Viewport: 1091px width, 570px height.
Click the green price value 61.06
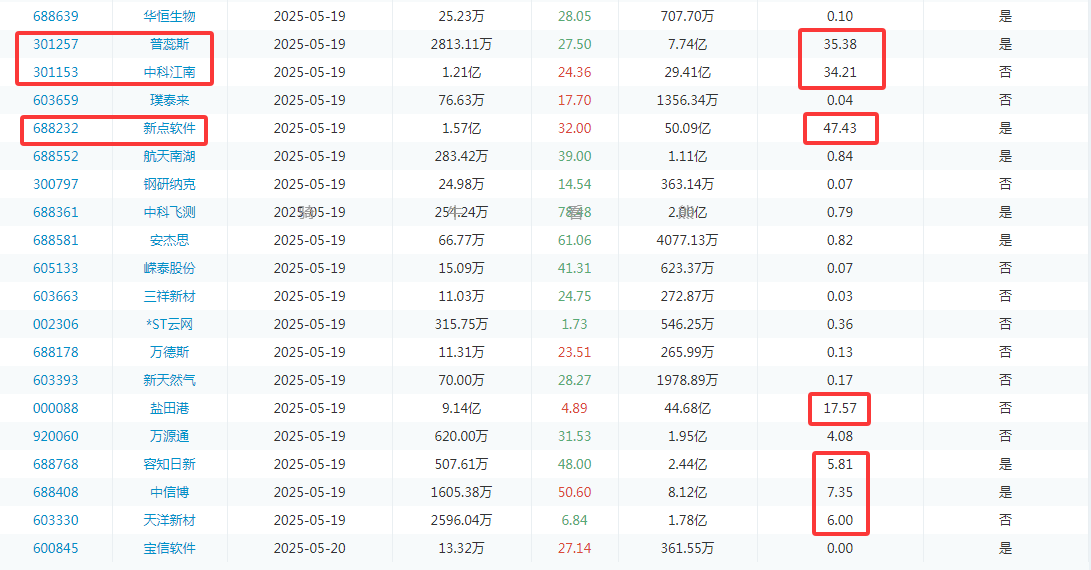pyautogui.click(x=575, y=240)
